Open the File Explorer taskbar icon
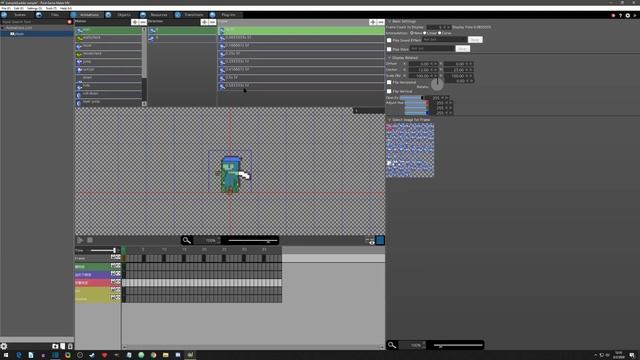 pos(165,355)
